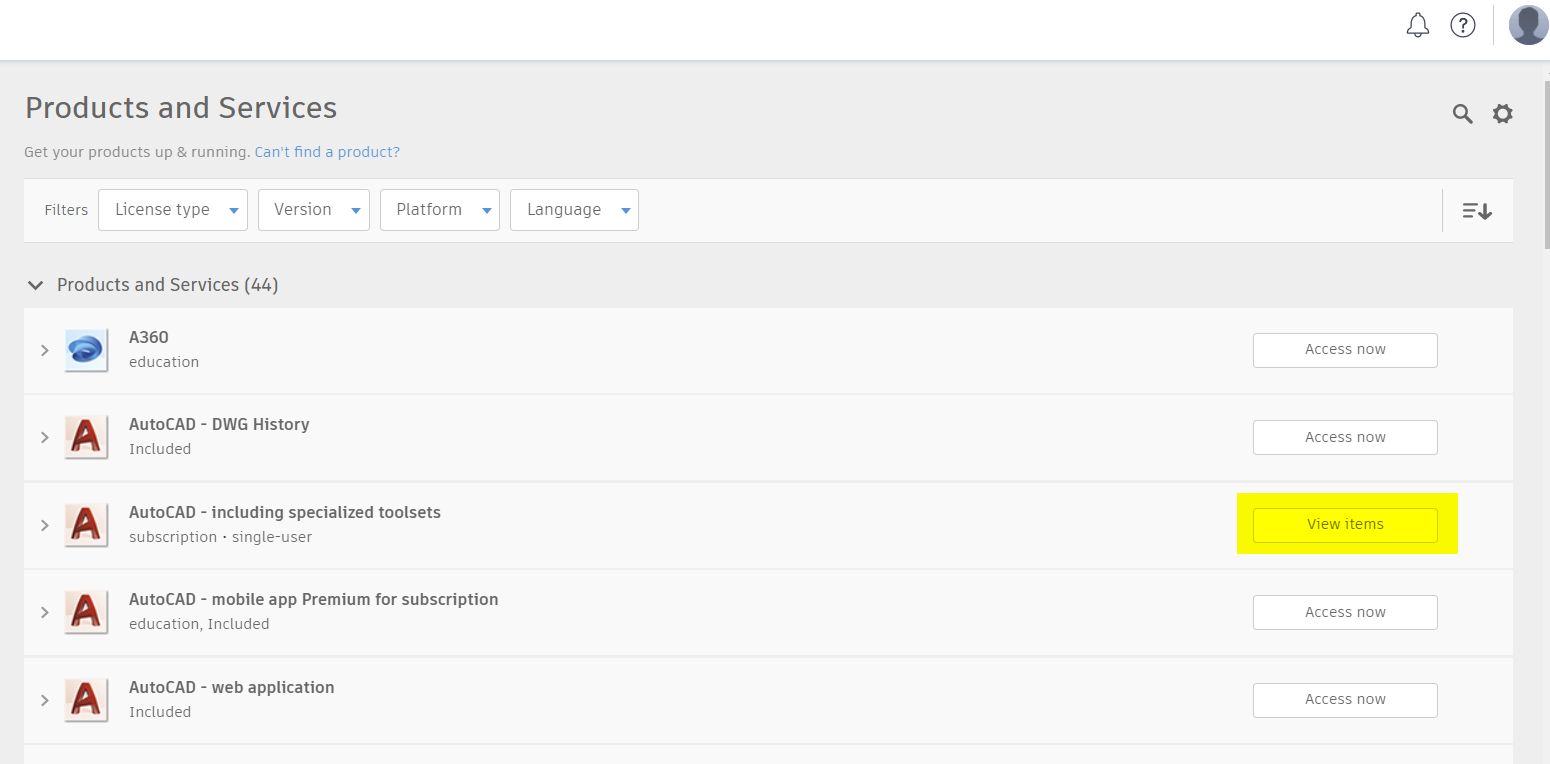Click View items for AutoCAD toolsets
The image size is (1550, 764).
tap(1345, 525)
